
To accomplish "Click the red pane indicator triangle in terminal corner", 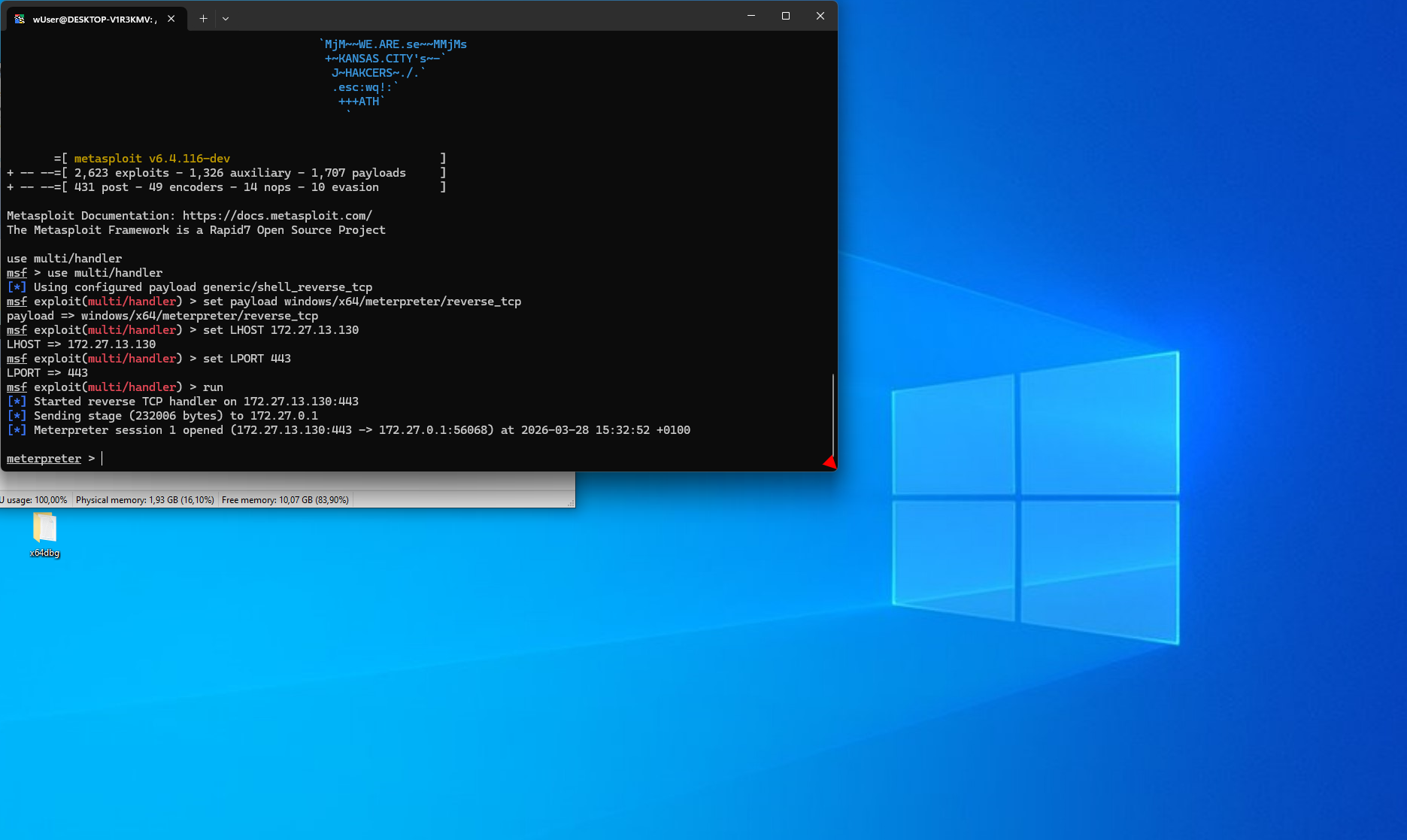I will coord(828,462).
